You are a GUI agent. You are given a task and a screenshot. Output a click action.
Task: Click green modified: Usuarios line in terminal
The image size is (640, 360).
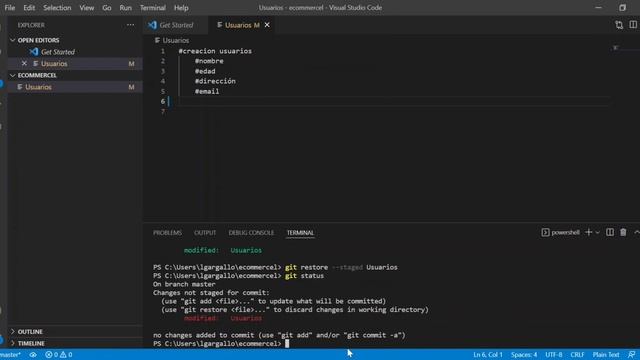pyautogui.click(x=223, y=250)
